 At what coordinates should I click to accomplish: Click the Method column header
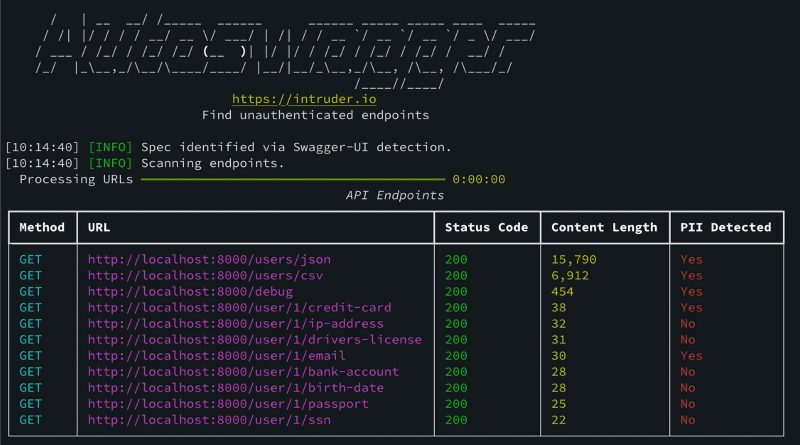tap(42, 228)
